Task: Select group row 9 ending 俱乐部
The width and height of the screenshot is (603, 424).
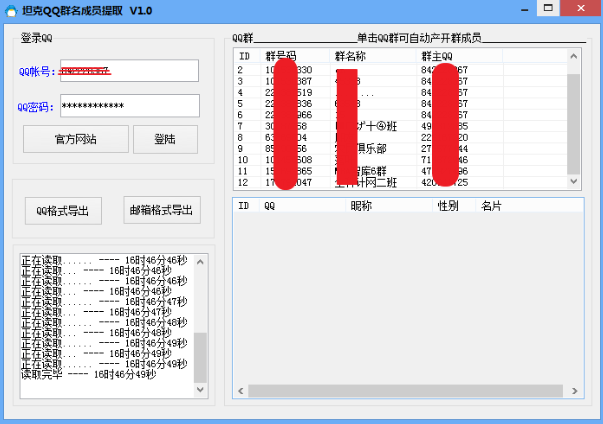Action: coord(400,149)
